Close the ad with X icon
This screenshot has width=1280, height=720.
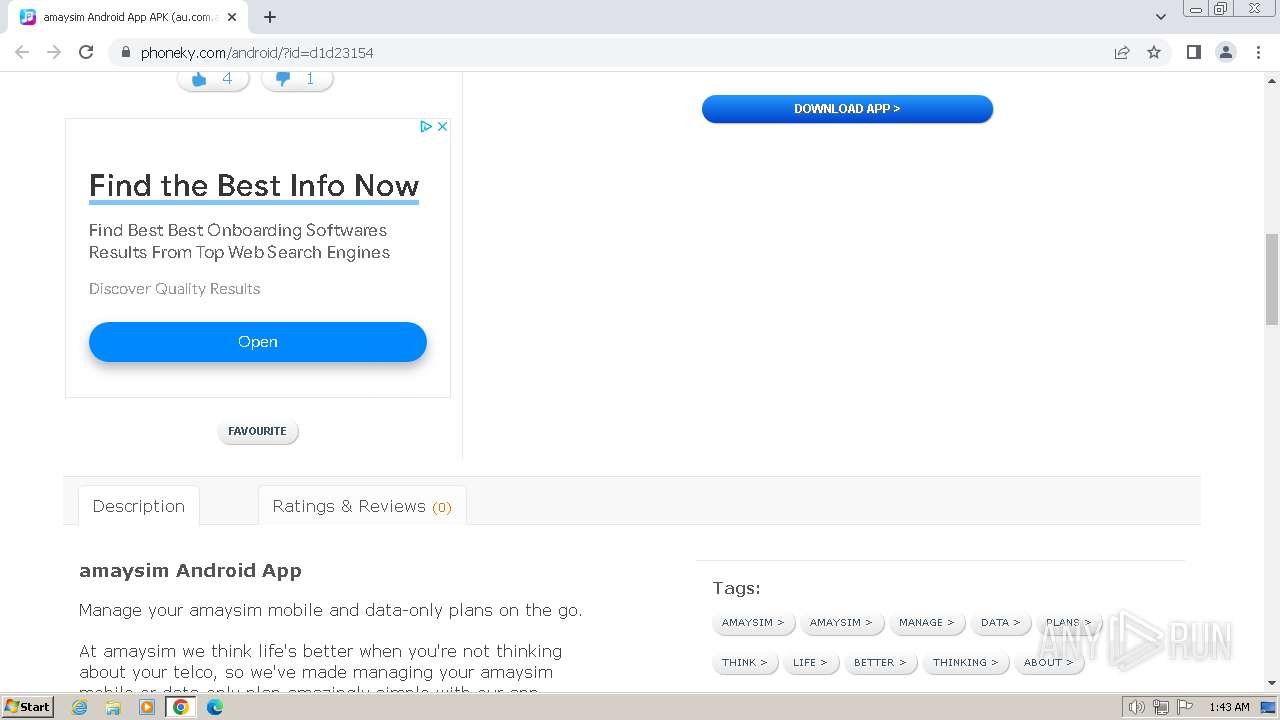[x=442, y=126]
